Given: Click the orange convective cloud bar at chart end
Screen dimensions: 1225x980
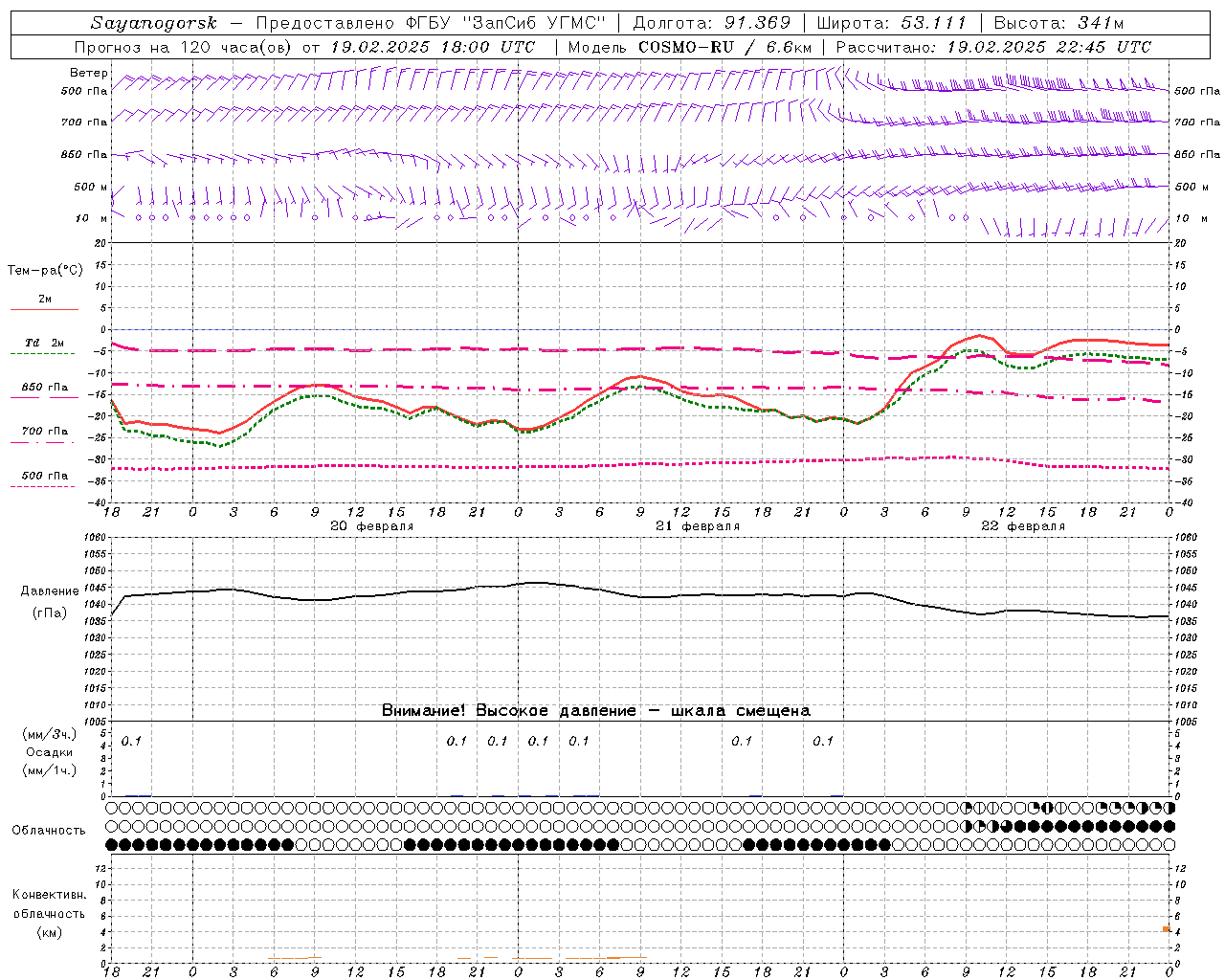Looking at the screenshot, I should point(1167,928).
